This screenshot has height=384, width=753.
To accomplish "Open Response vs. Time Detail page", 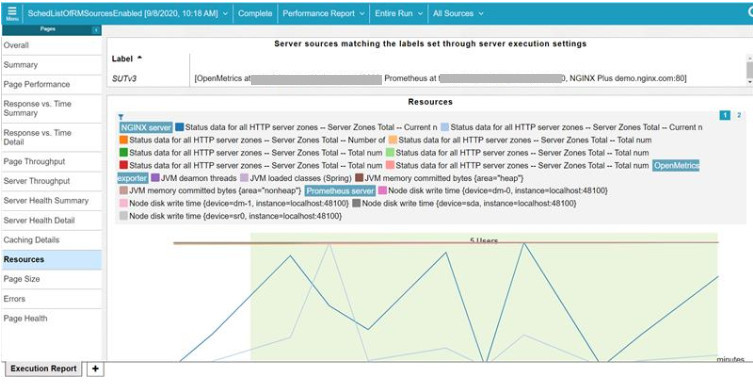I will click(x=52, y=137).
